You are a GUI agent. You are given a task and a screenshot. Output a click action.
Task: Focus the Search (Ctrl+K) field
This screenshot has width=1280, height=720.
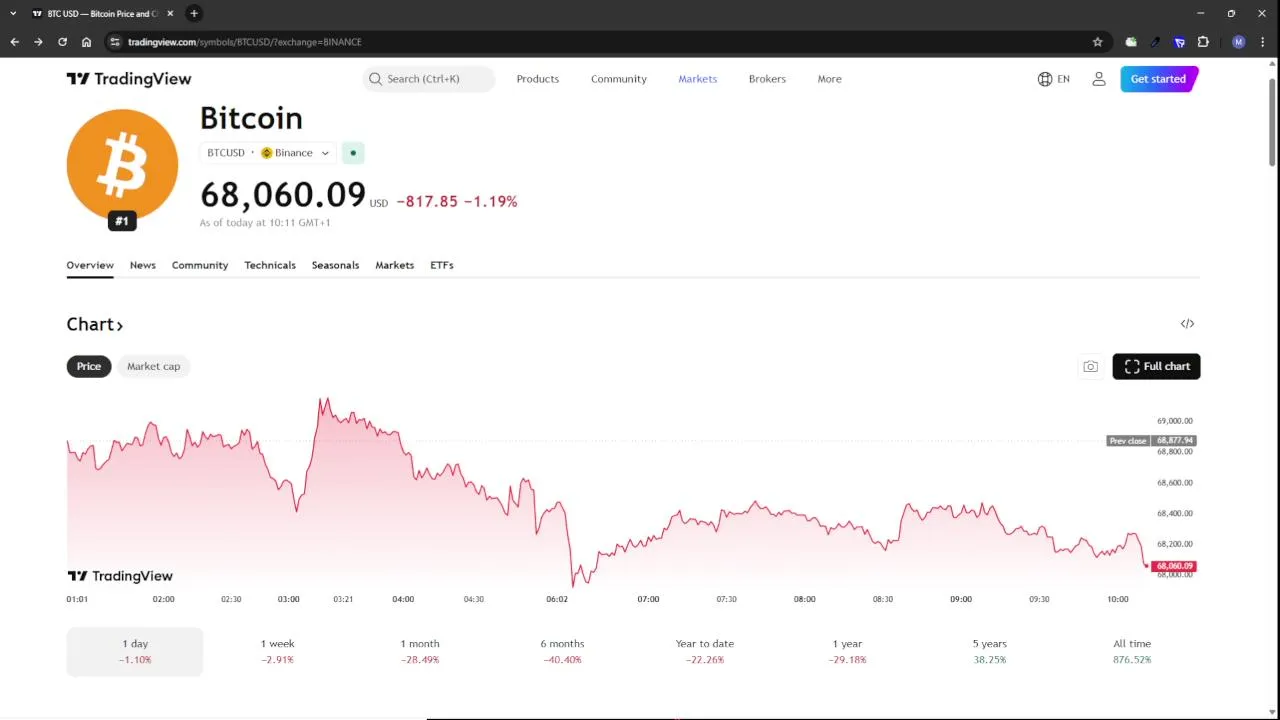[x=429, y=79]
